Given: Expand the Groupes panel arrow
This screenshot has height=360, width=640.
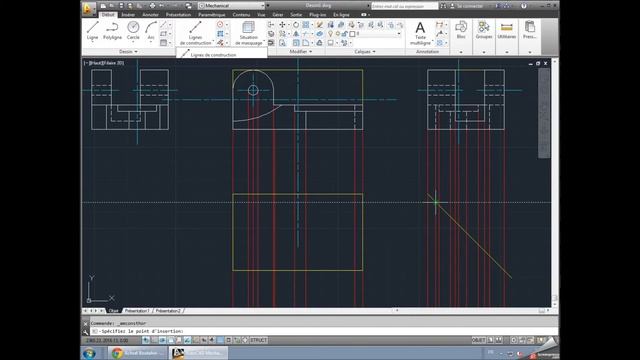Looking at the screenshot, I should pos(484,52).
